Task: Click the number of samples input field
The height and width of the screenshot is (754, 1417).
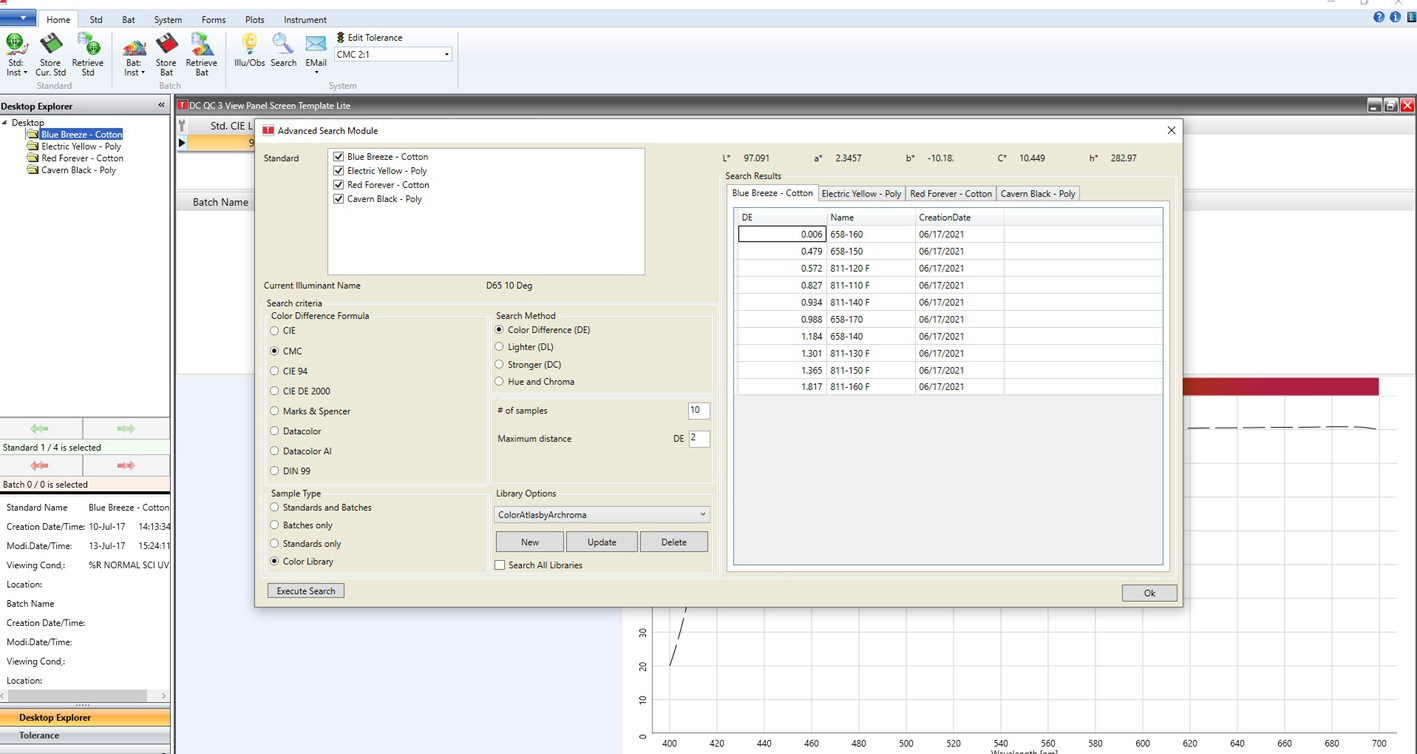Action: 698,411
